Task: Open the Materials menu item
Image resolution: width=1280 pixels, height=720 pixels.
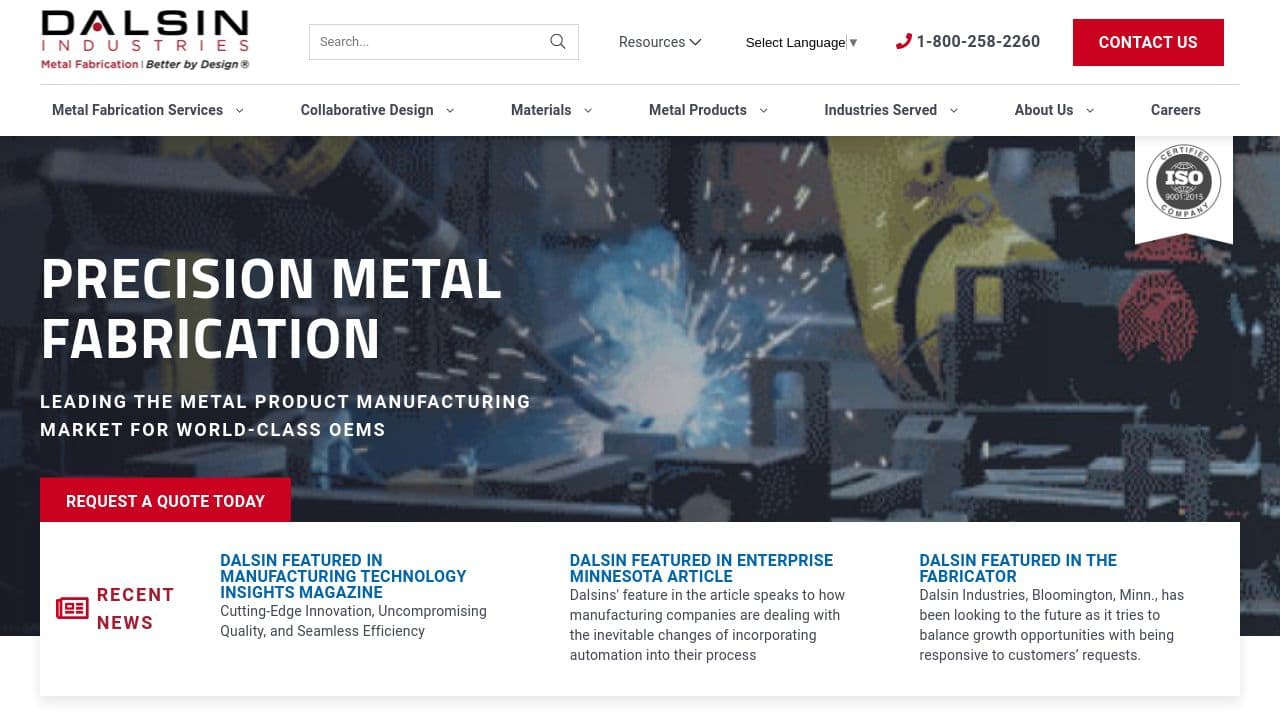Action: coord(541,110)
